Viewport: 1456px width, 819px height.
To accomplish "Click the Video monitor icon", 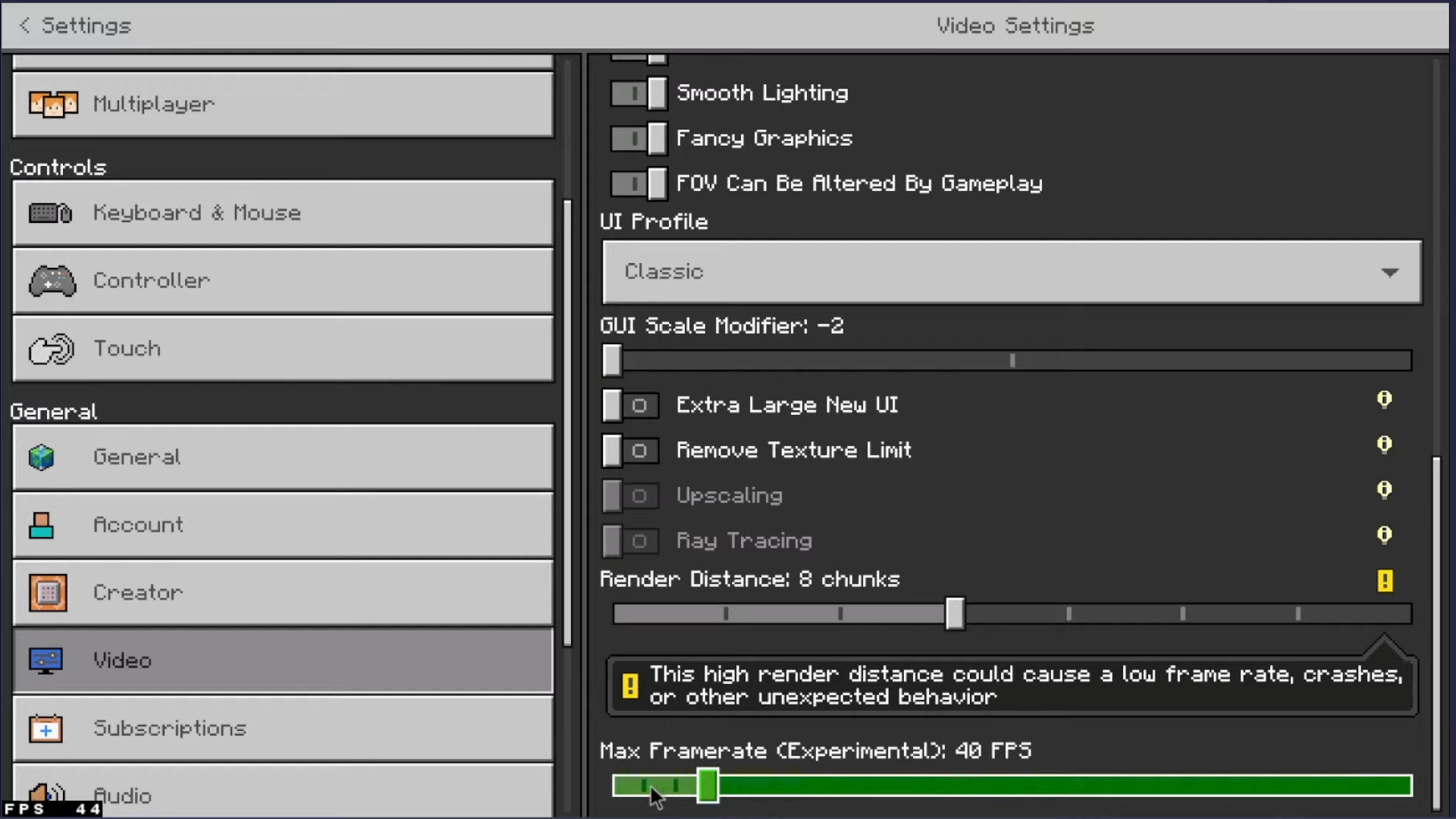I will pyautogui.click(x=45, y=661).
